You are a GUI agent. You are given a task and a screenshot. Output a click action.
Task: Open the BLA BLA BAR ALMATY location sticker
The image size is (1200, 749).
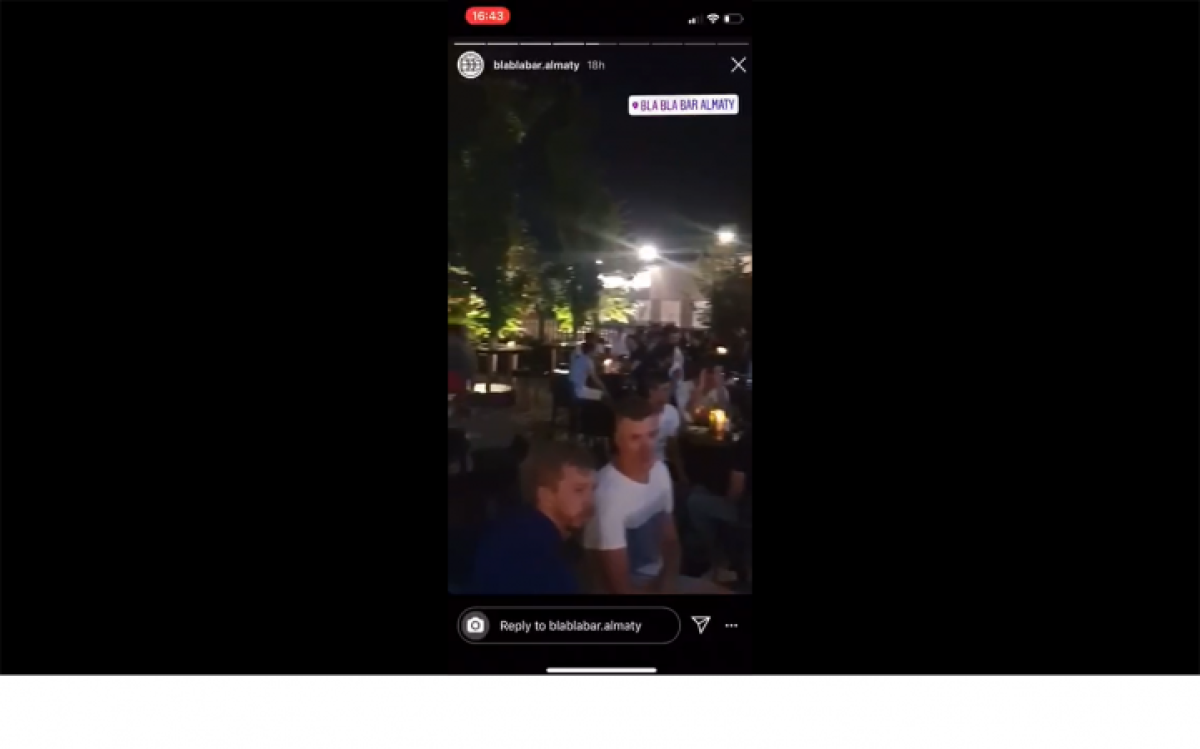pos(684,104)
